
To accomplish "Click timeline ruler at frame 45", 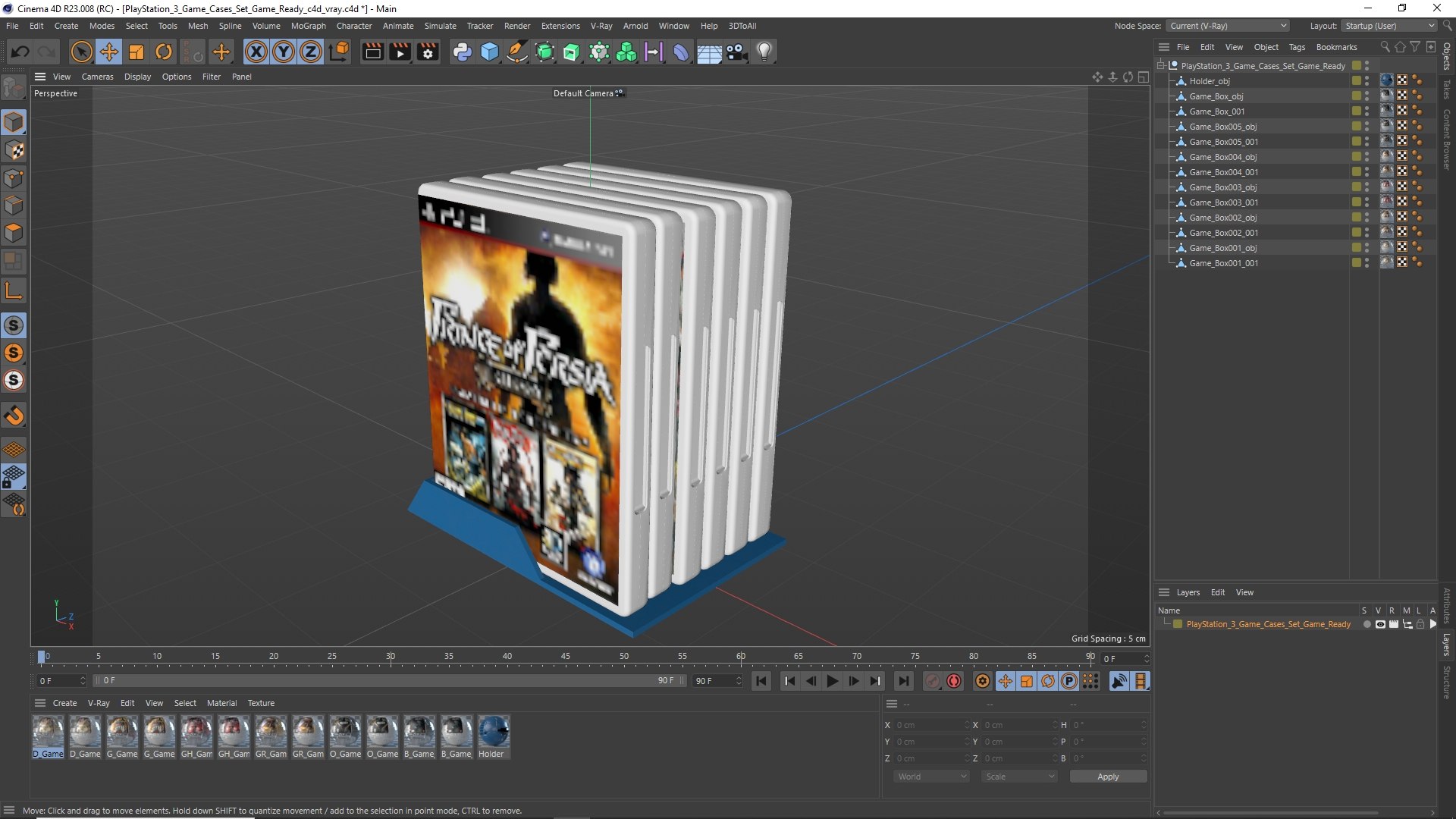I will point(566,657).
